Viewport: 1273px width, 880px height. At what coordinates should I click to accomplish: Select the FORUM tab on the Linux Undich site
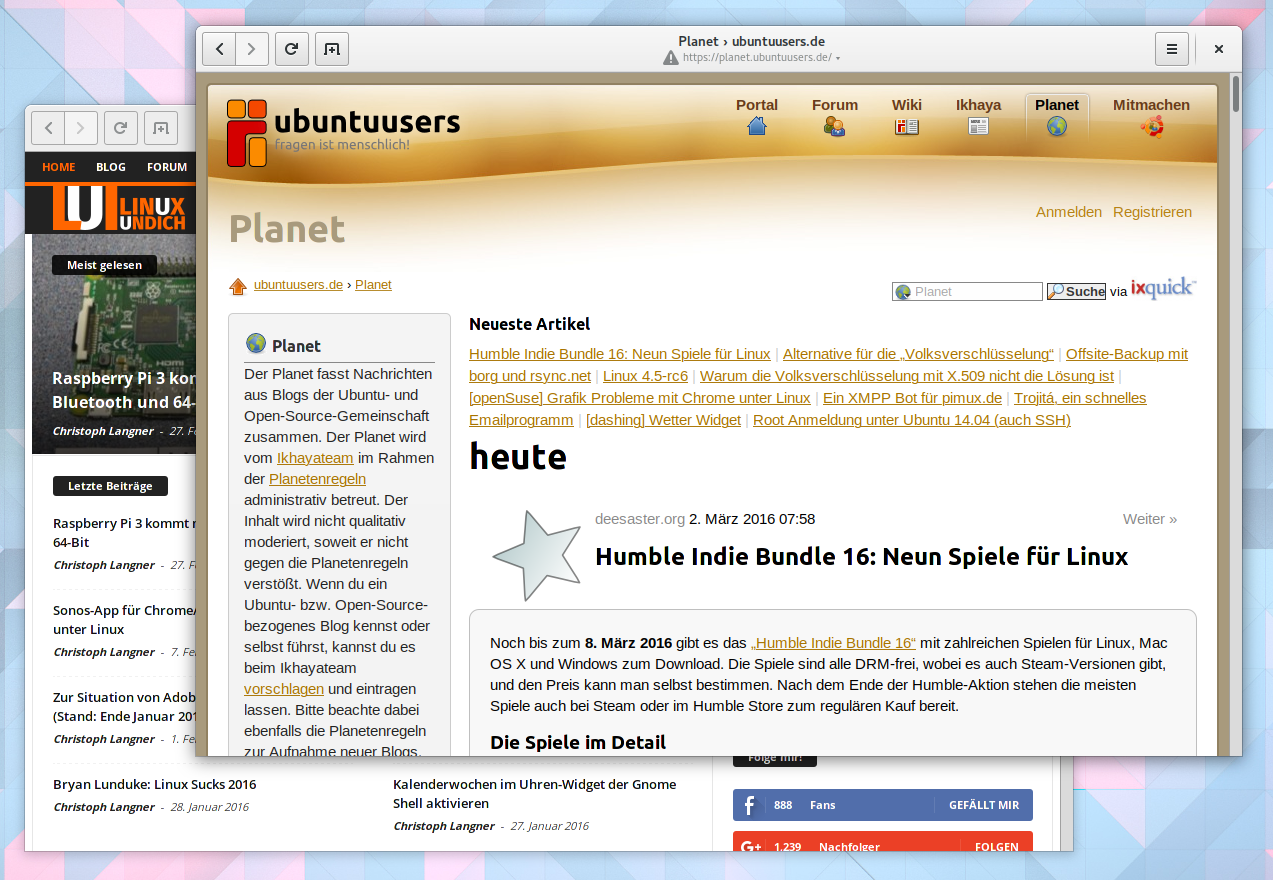[x=166, y=167]
